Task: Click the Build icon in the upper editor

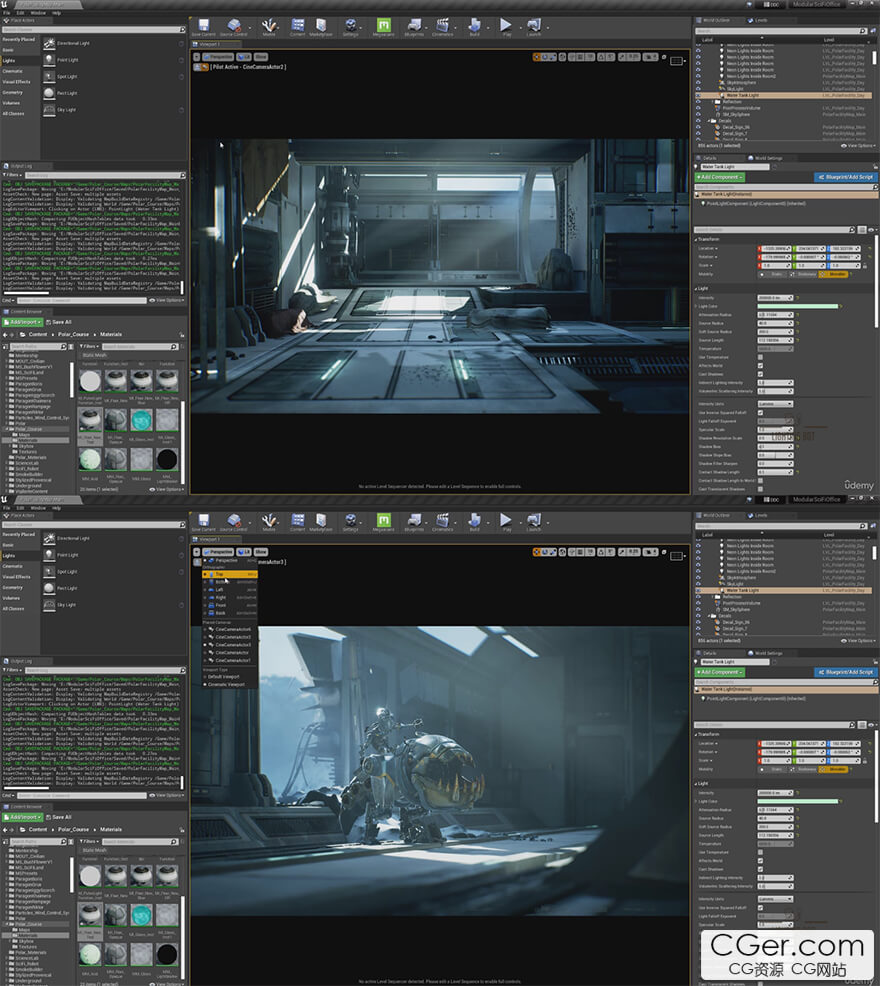Action: click(474, 26)
